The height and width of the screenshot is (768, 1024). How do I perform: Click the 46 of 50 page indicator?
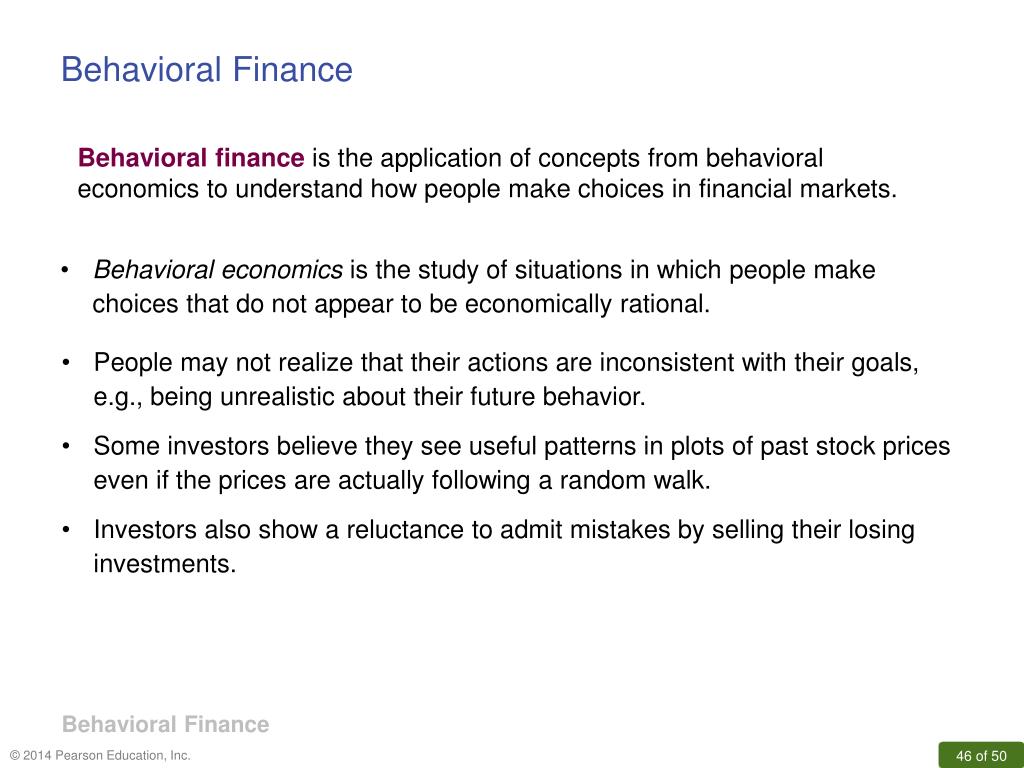[981, 756]
